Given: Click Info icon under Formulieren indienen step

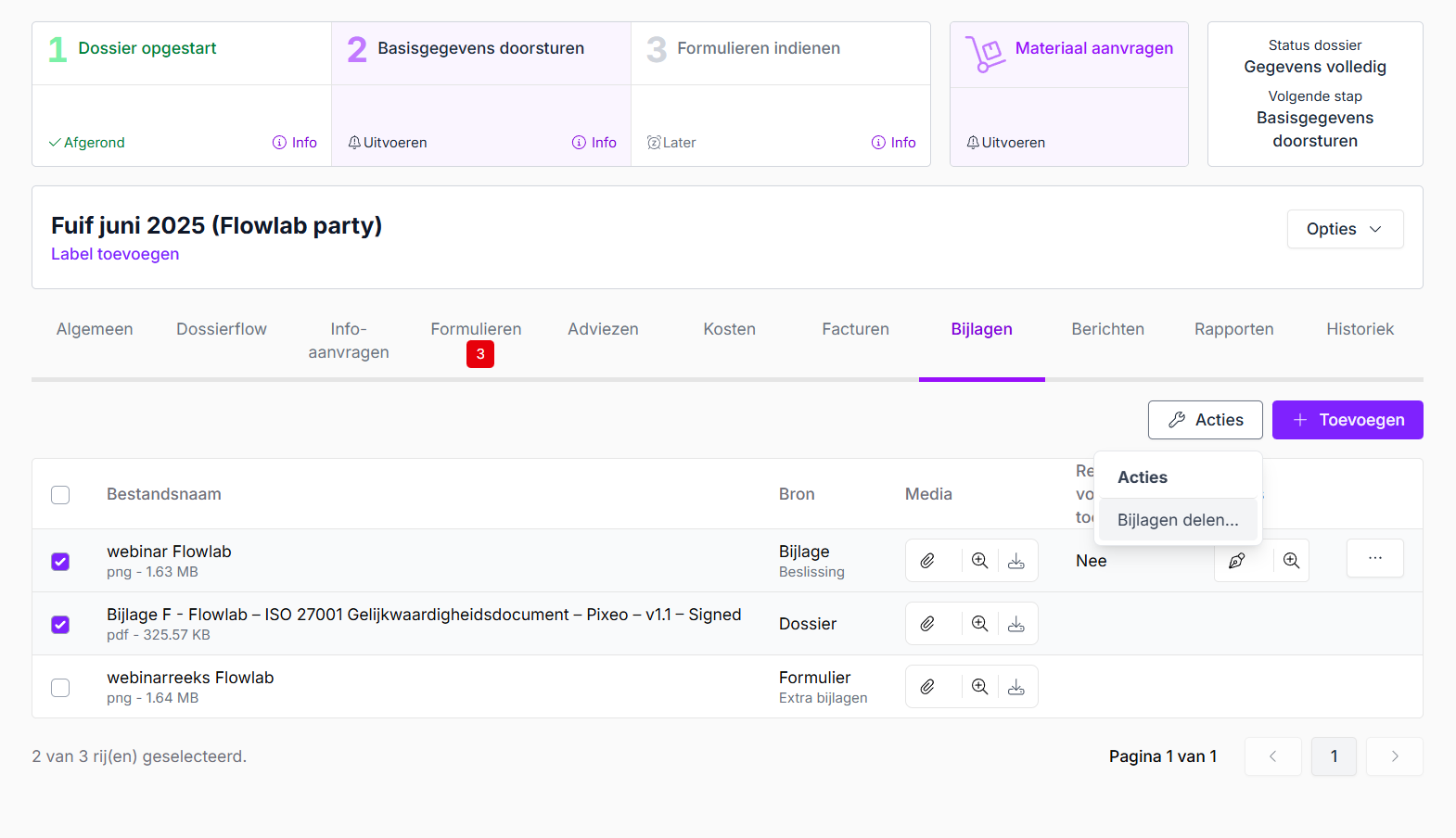Looking at the screenshot, I should click(893, 143).
